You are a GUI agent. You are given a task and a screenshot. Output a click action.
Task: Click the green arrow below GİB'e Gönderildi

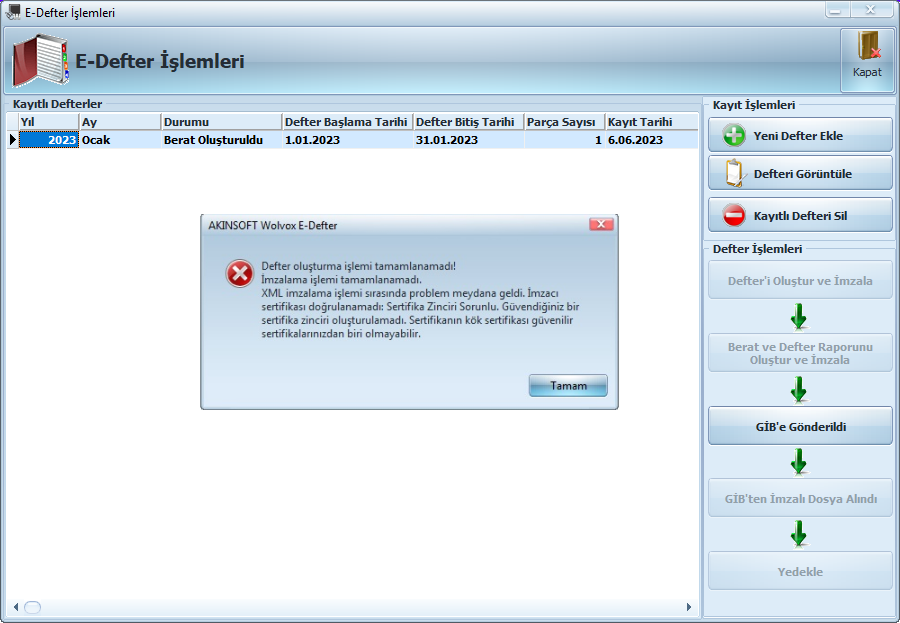pyautogui.click(x=798, y=462)
